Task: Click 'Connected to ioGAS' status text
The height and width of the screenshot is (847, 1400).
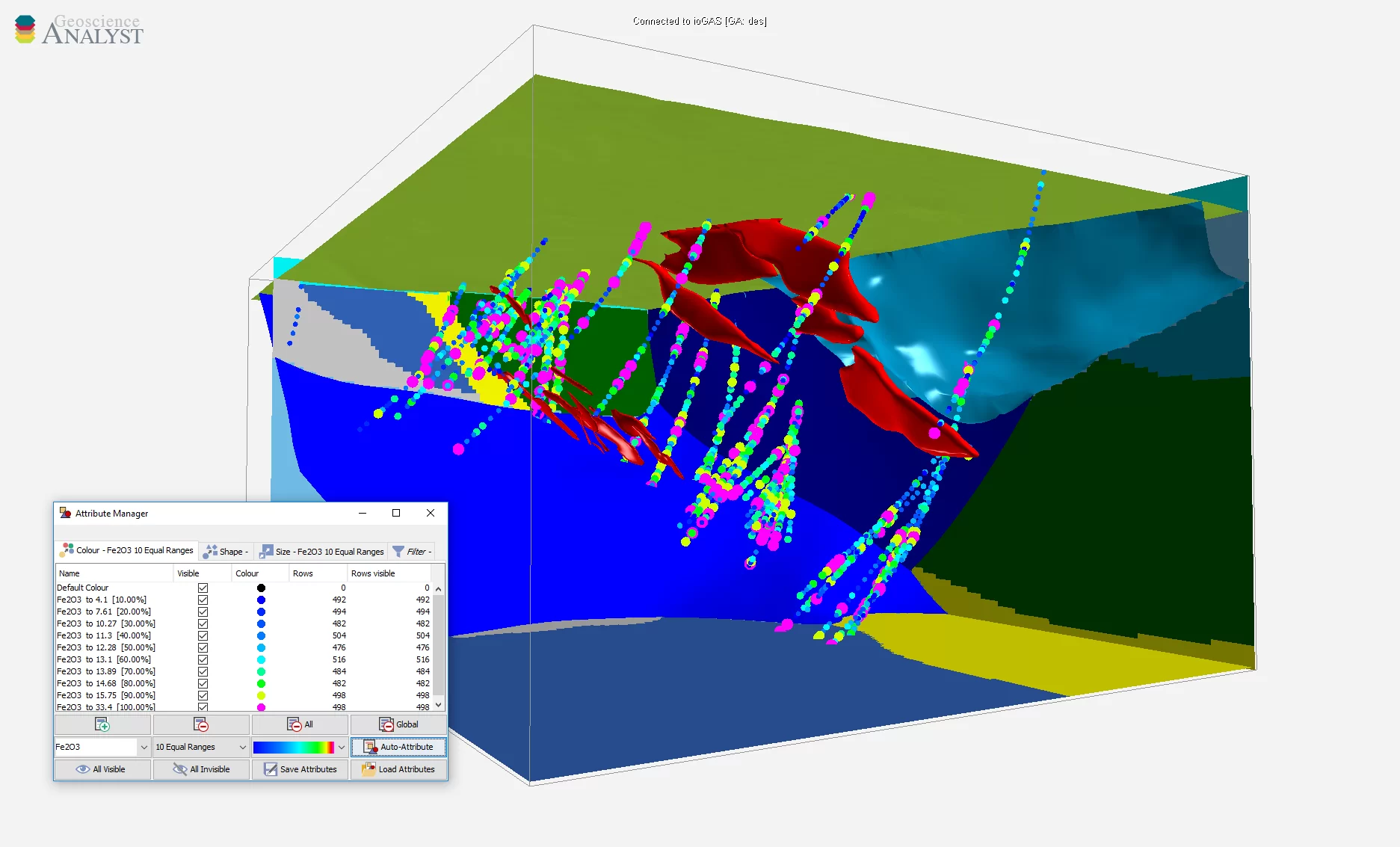Action: point(700,21)
